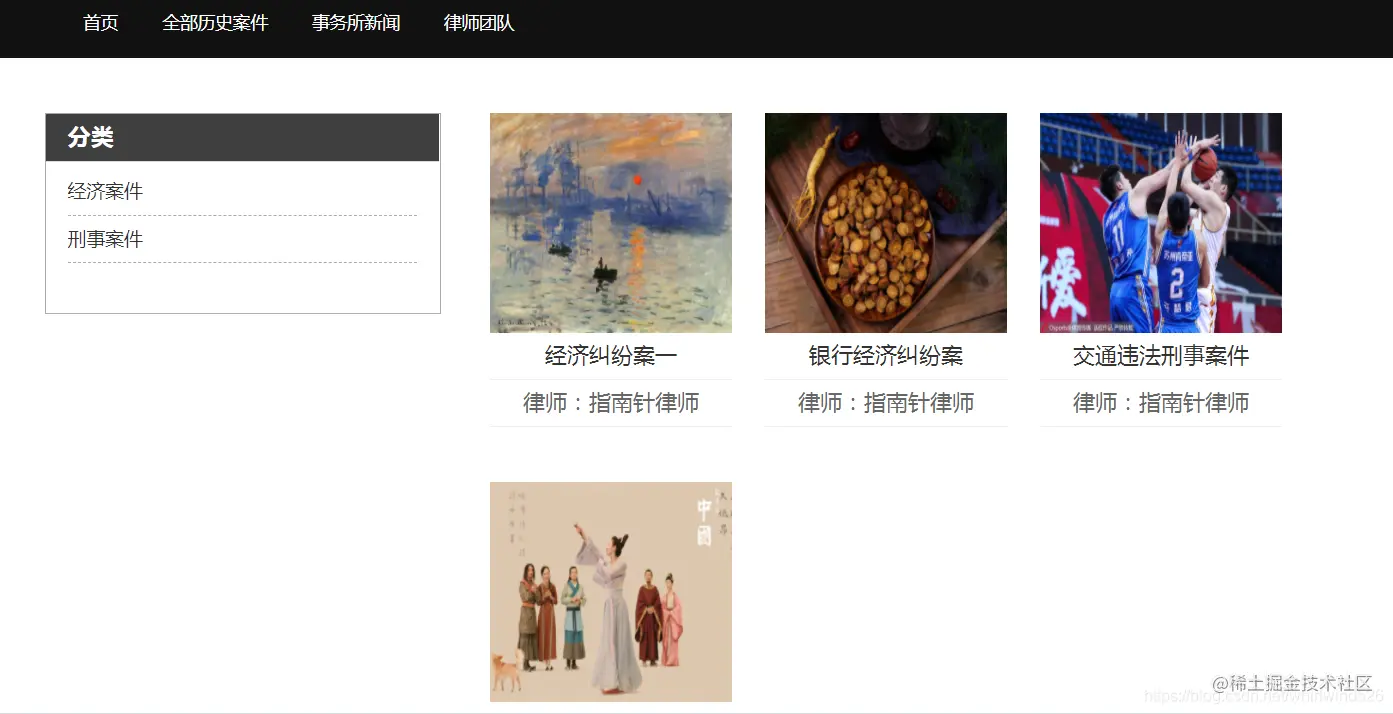Click lawyer name under 银行经济纠纷案
This screenshot has width=1393, height=714.
[886, 403]
